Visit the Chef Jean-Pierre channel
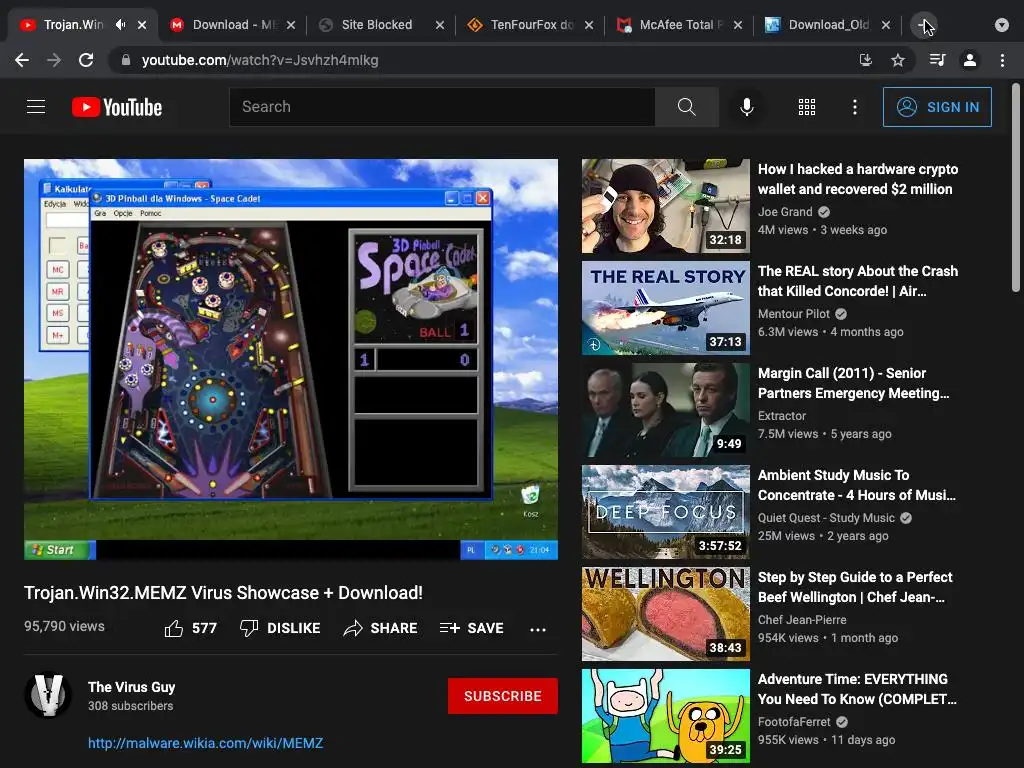The width and height of the screenshot is (1024, 768). tap(802, 619)
